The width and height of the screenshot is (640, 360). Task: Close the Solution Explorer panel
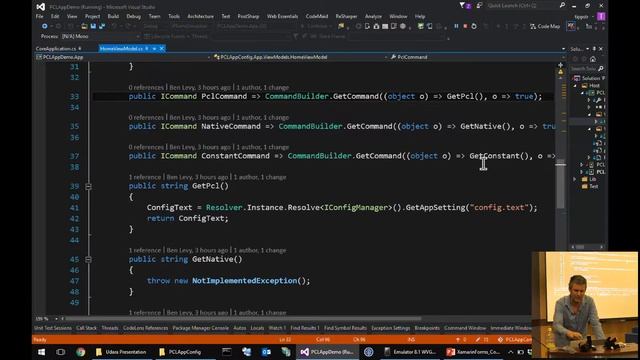pos(600,49)
